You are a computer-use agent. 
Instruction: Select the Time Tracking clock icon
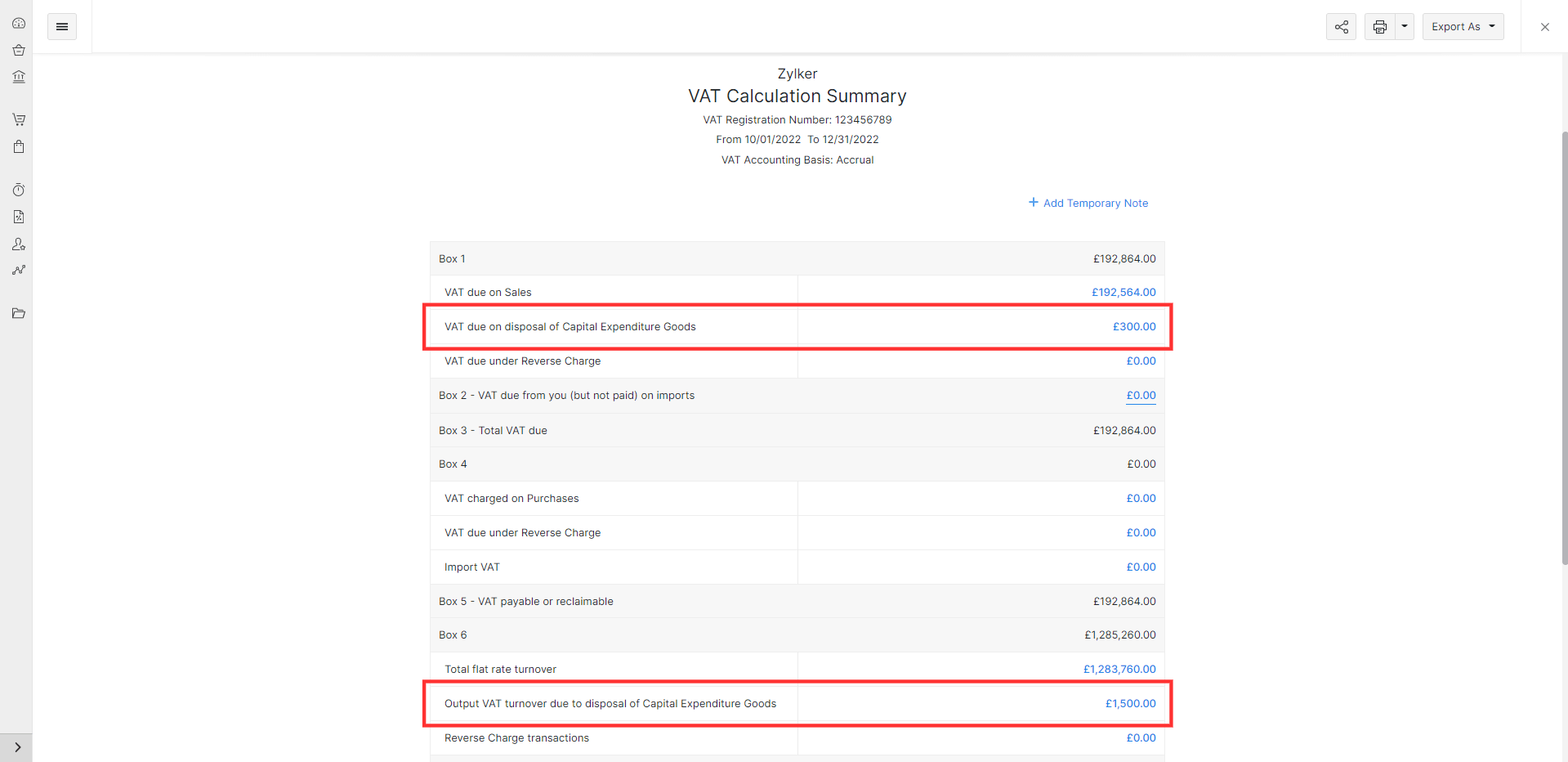19,189
